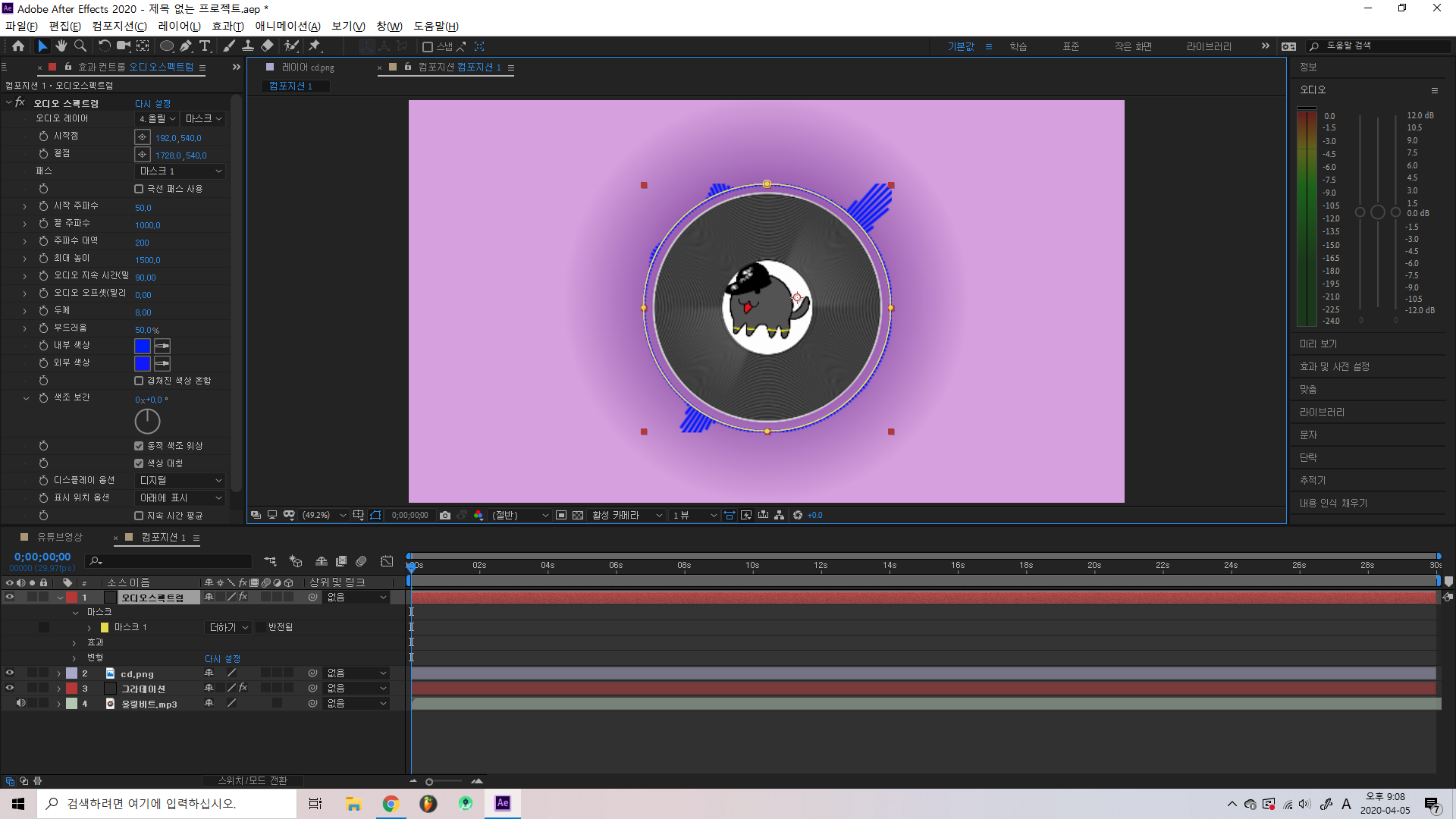Enable the overlapping color blend checkbox
The width and height of the screenshot is (1456, 819).
coord(139,381)
